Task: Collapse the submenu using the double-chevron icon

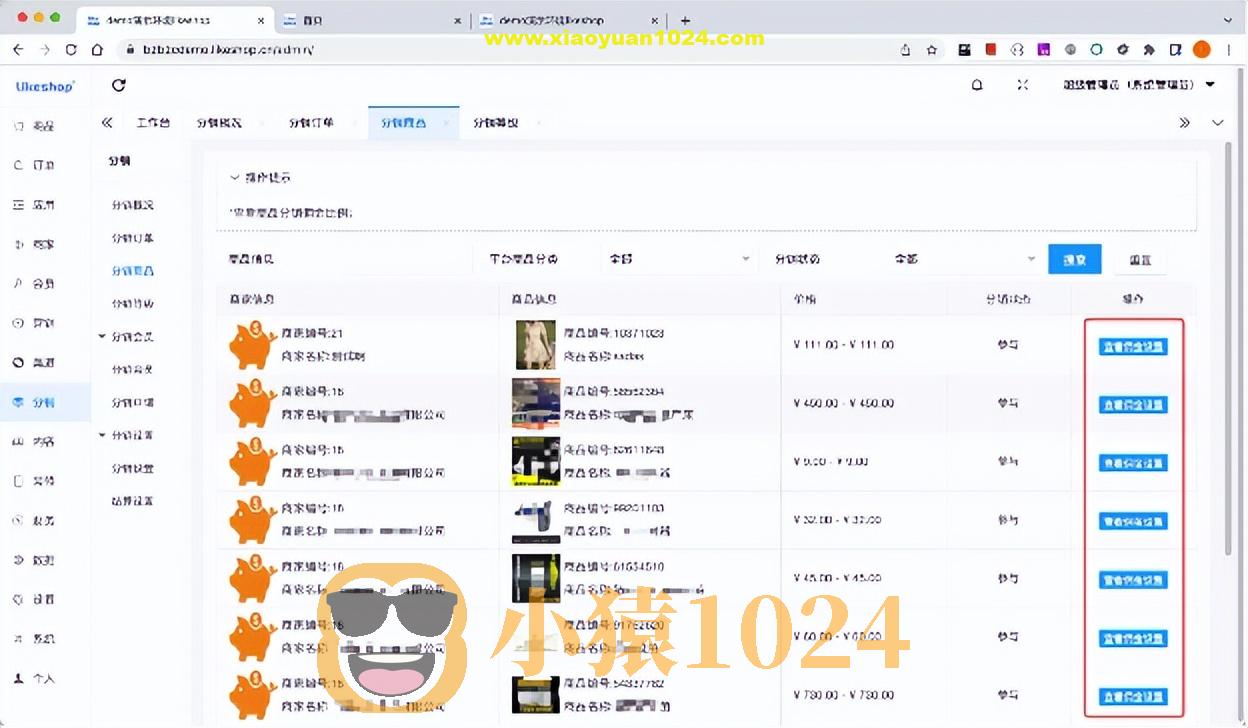Action: (x=107, y=122)
